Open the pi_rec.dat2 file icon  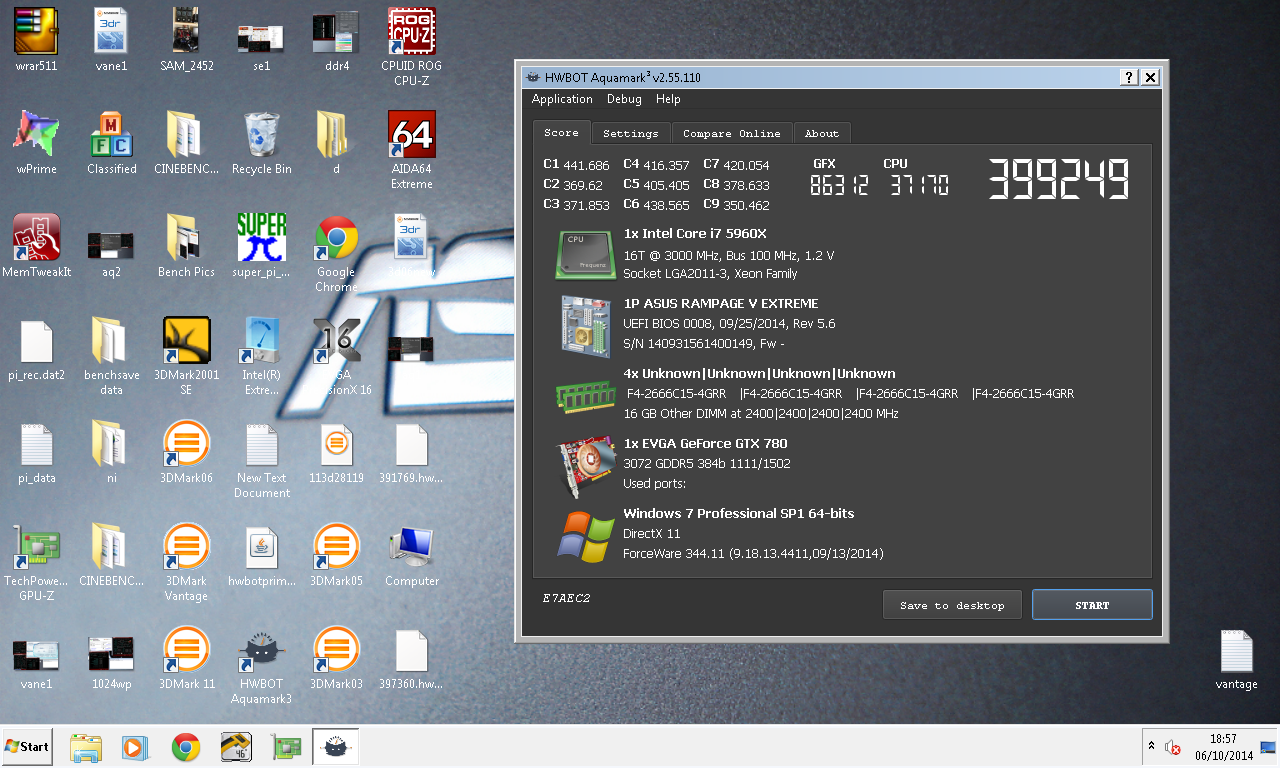pos(36,340)
